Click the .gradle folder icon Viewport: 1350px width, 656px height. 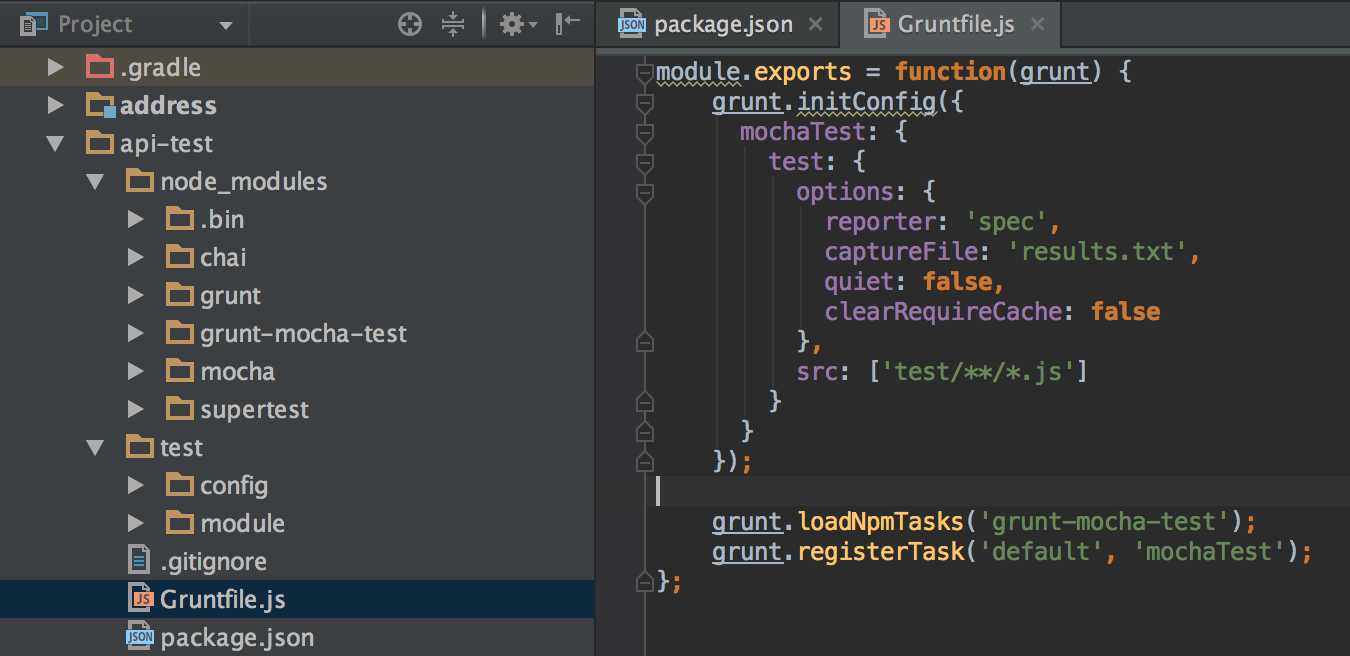pyautogui.click(x=100, y=68)
